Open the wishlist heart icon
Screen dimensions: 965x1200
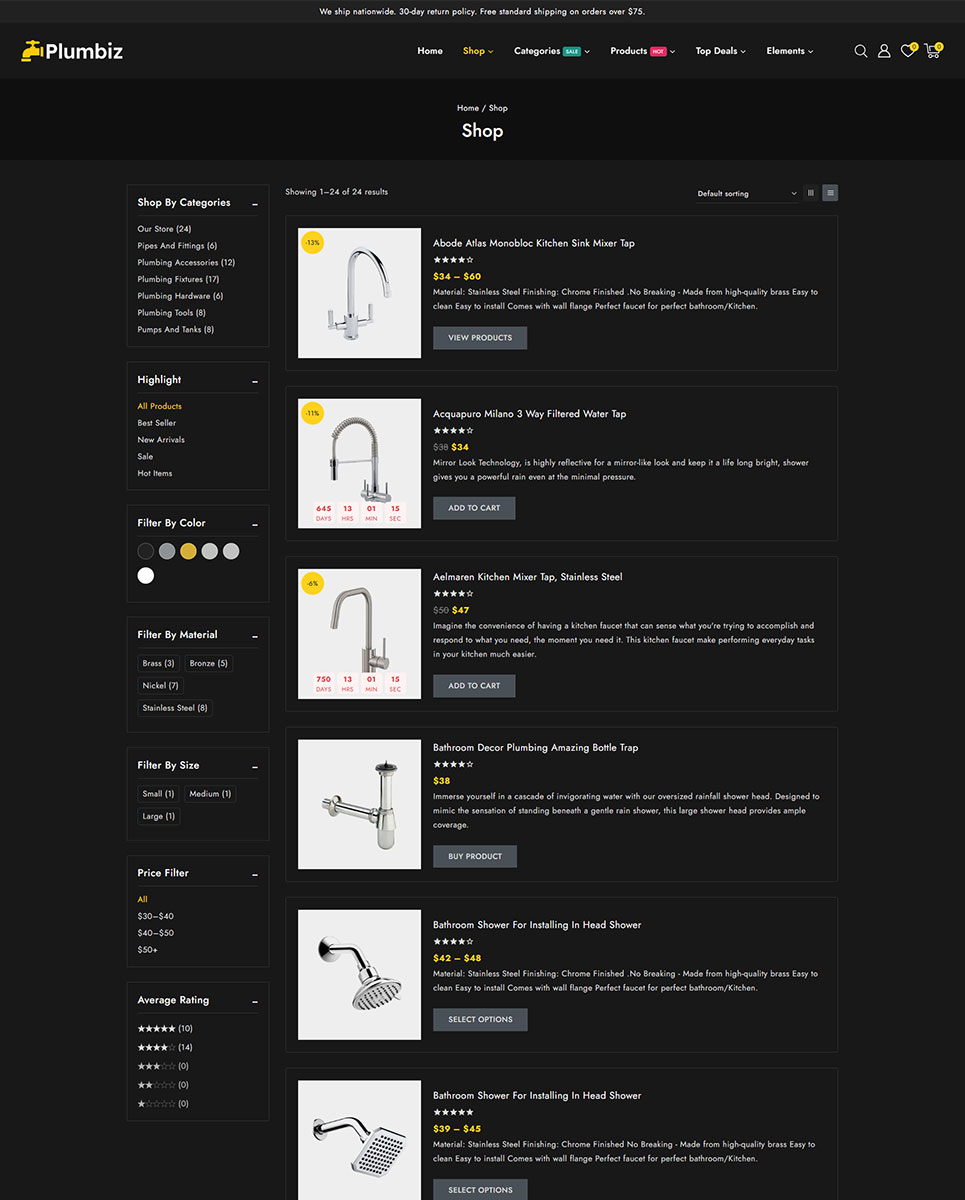pos(907,51)
